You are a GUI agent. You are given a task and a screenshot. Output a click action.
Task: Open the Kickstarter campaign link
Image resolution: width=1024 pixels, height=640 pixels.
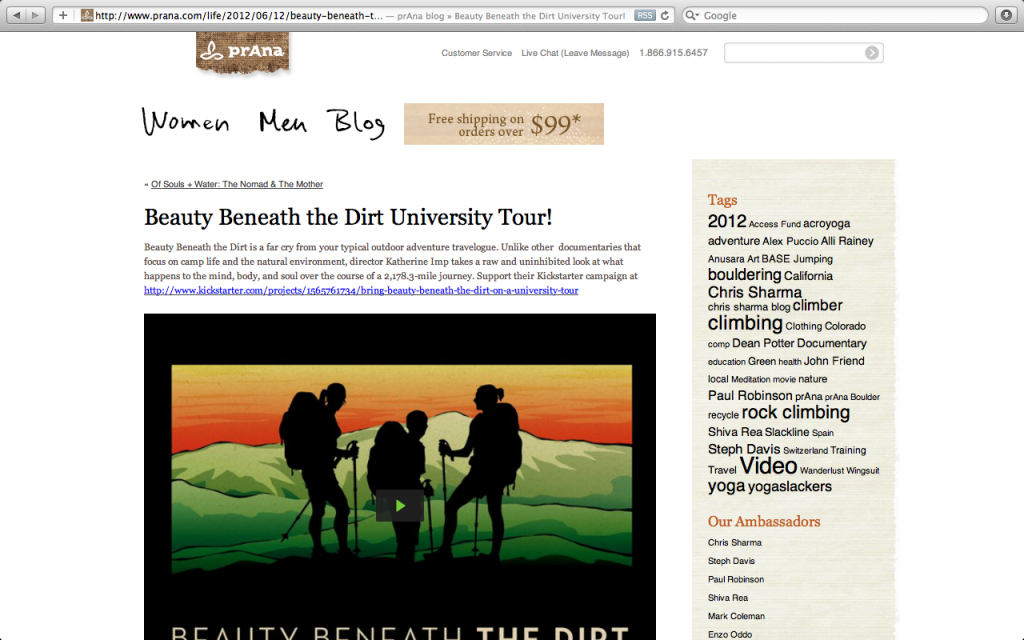tap(361, 291)
